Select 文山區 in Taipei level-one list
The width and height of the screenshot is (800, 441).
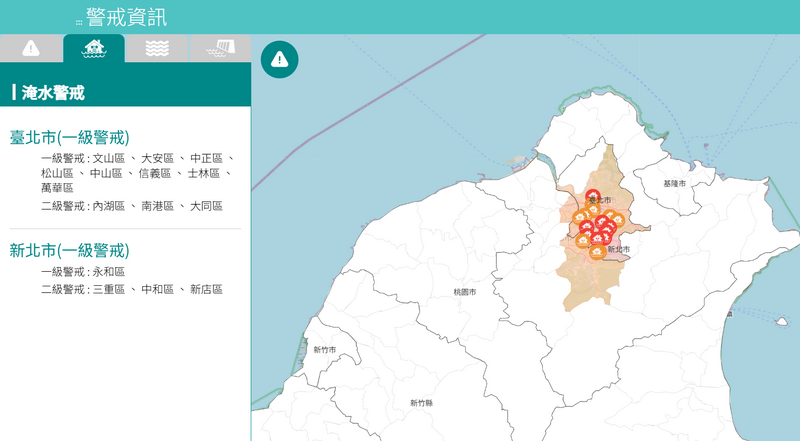[x=109, y=159]
